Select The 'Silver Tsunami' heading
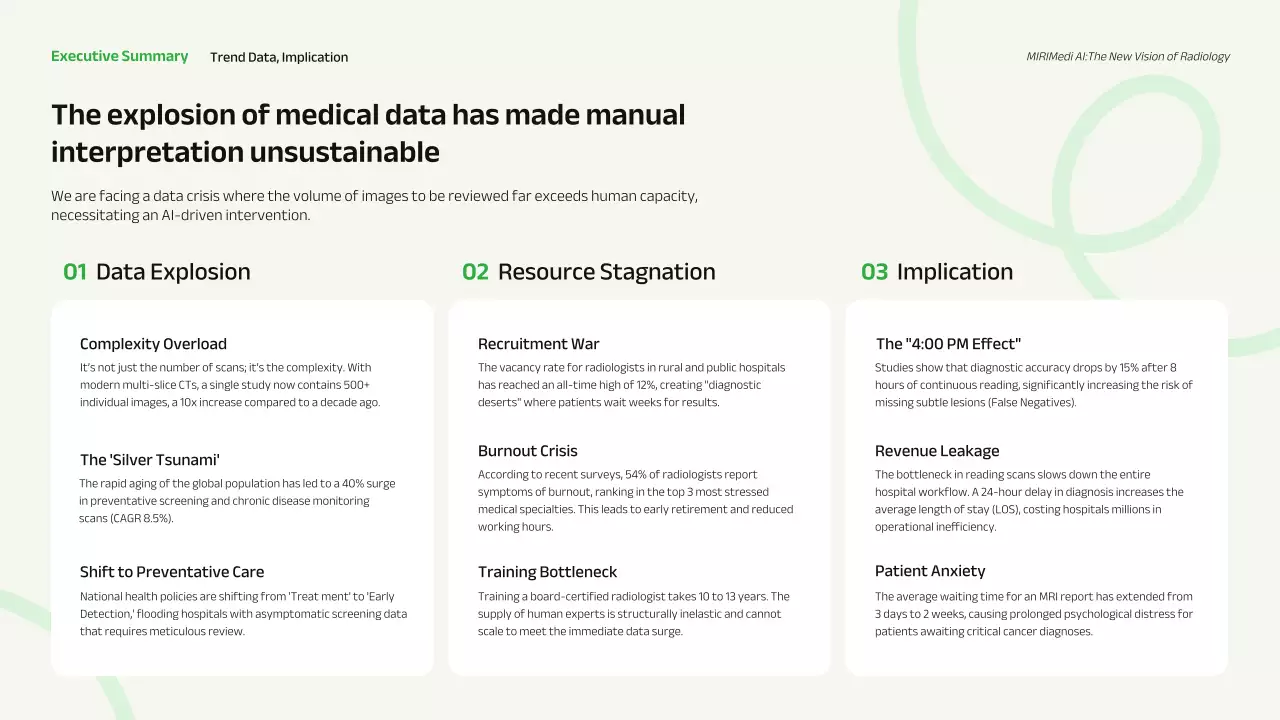This screenshot has height=720, width=1280. 150,460
